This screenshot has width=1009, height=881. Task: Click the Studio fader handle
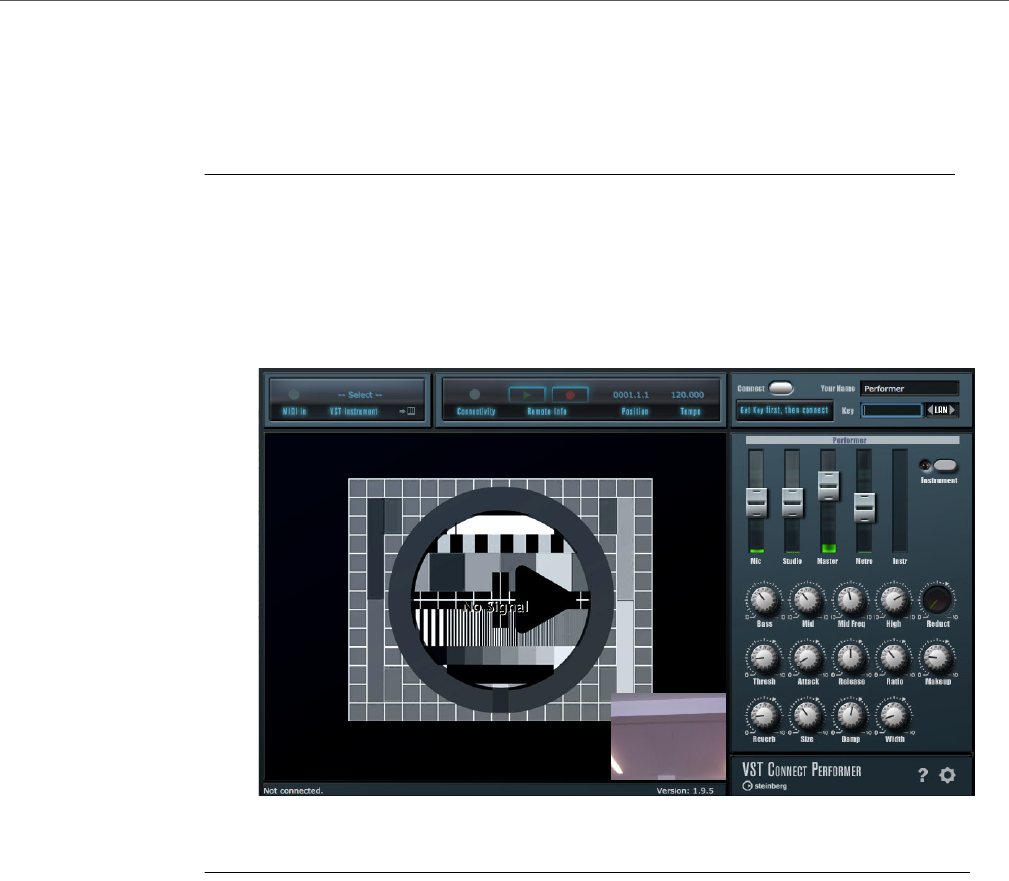coord(792,503)
